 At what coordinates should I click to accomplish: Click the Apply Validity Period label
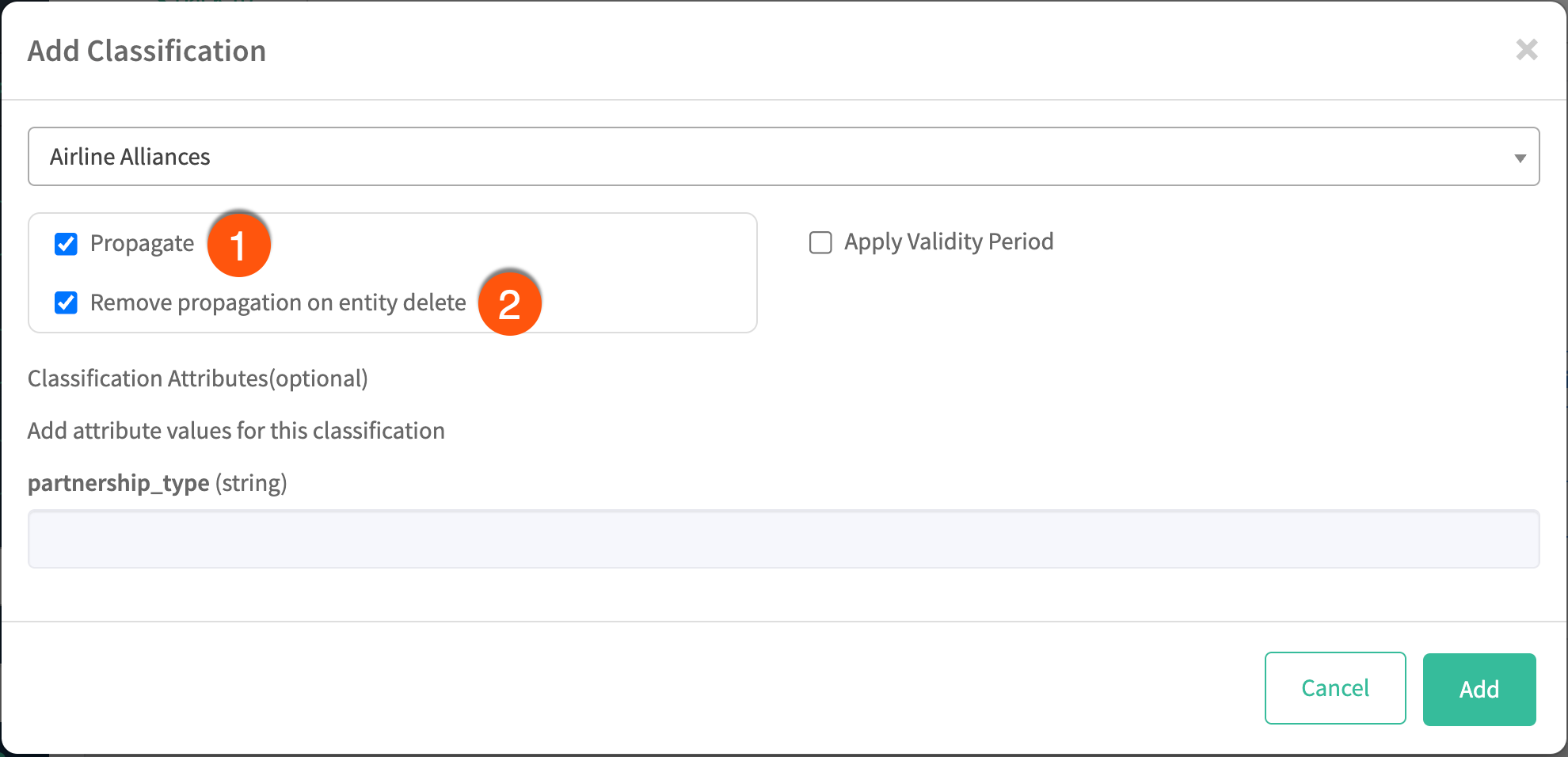pos(948,242)
